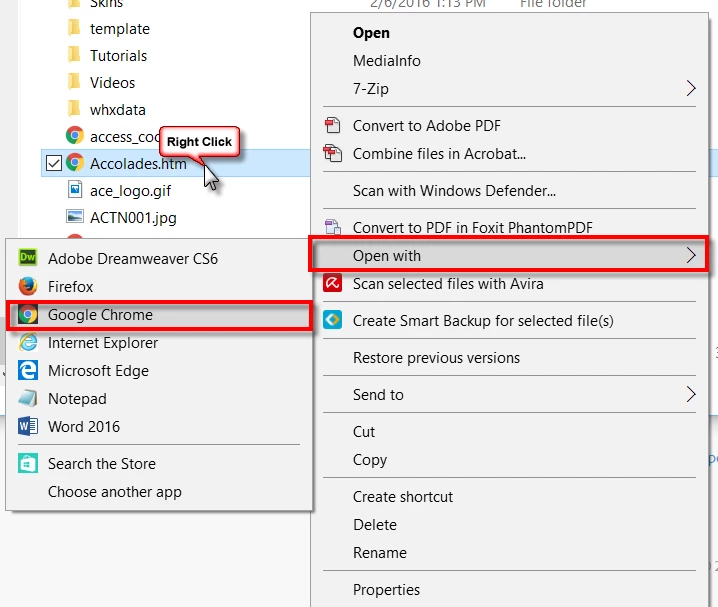Select the Videos folder name
Screen dimensions: 718x607
tap(112, 83)
